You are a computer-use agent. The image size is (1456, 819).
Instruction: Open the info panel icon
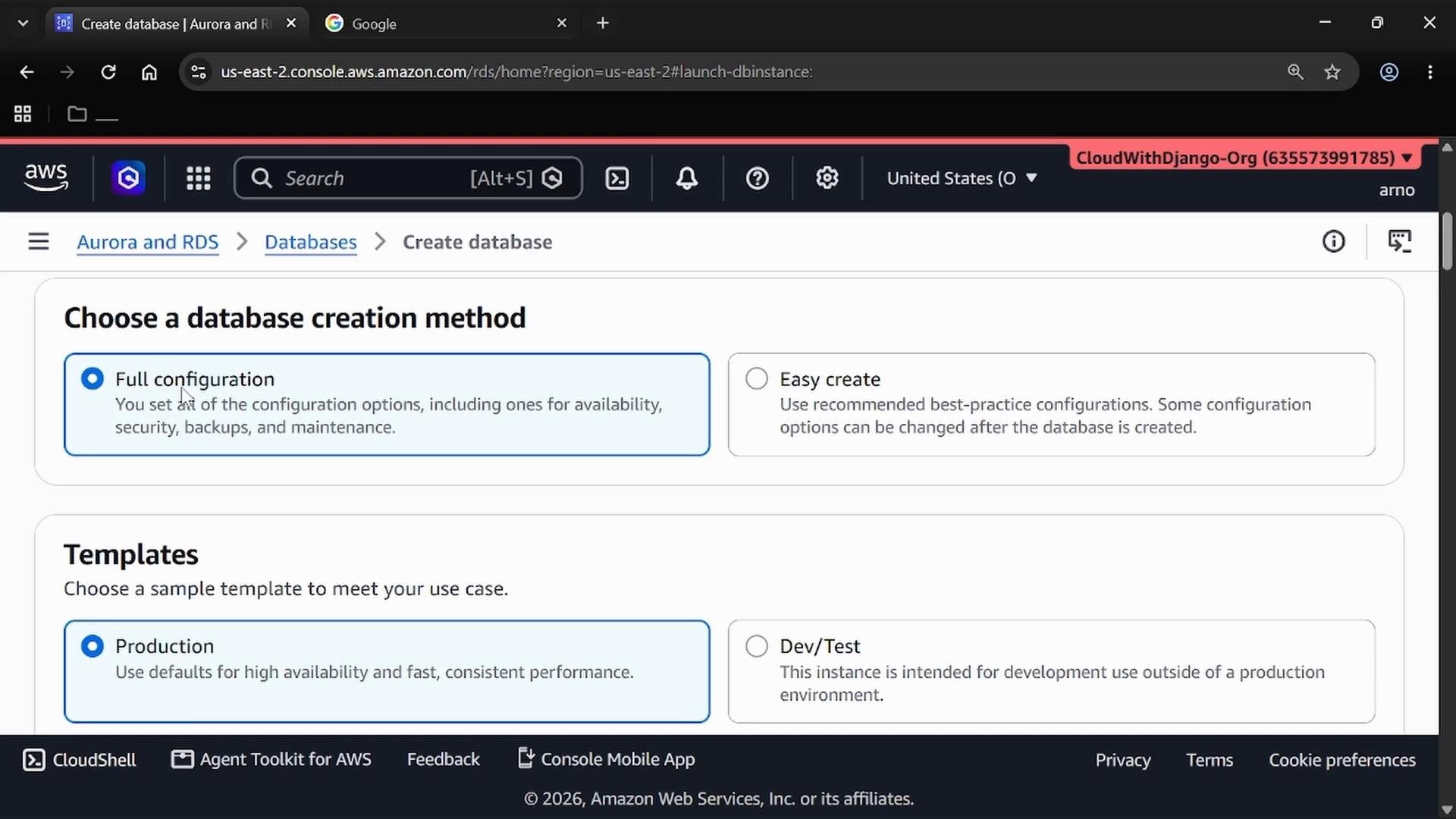pyautogui.click(x=1334, y=242)
